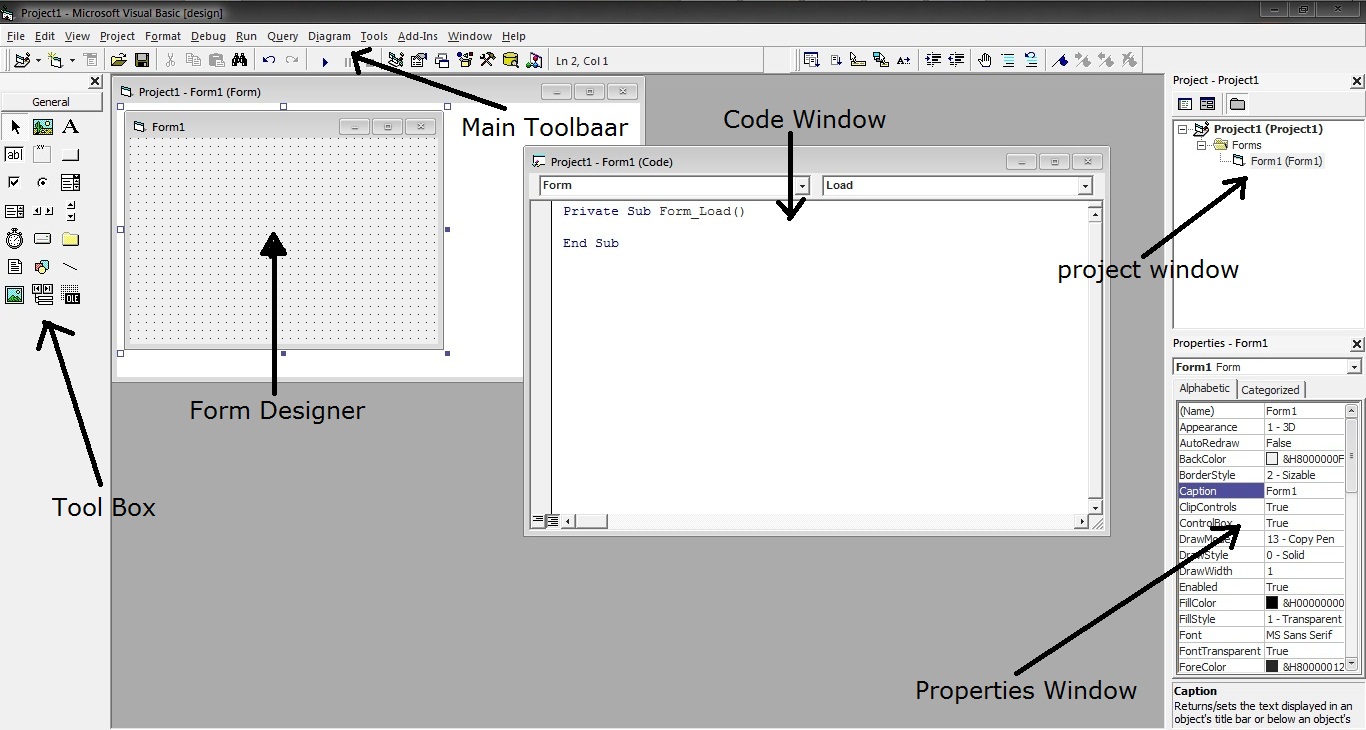Select the OLE container control
Image resolution: width=1366 pixels, height=730 pixels.
(70, 294)
